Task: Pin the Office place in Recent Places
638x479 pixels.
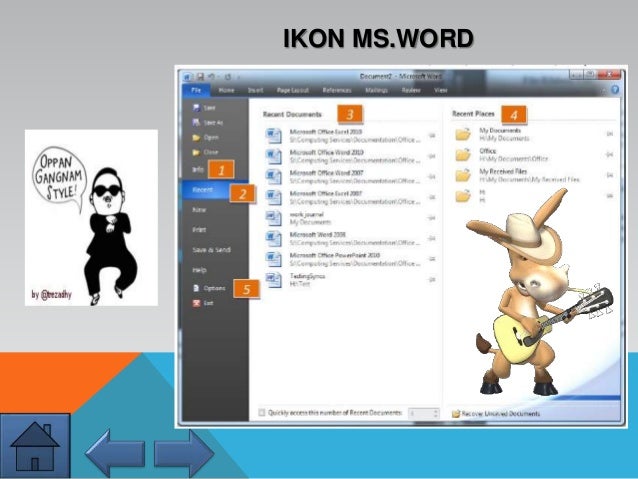Action: click(610, 154)
